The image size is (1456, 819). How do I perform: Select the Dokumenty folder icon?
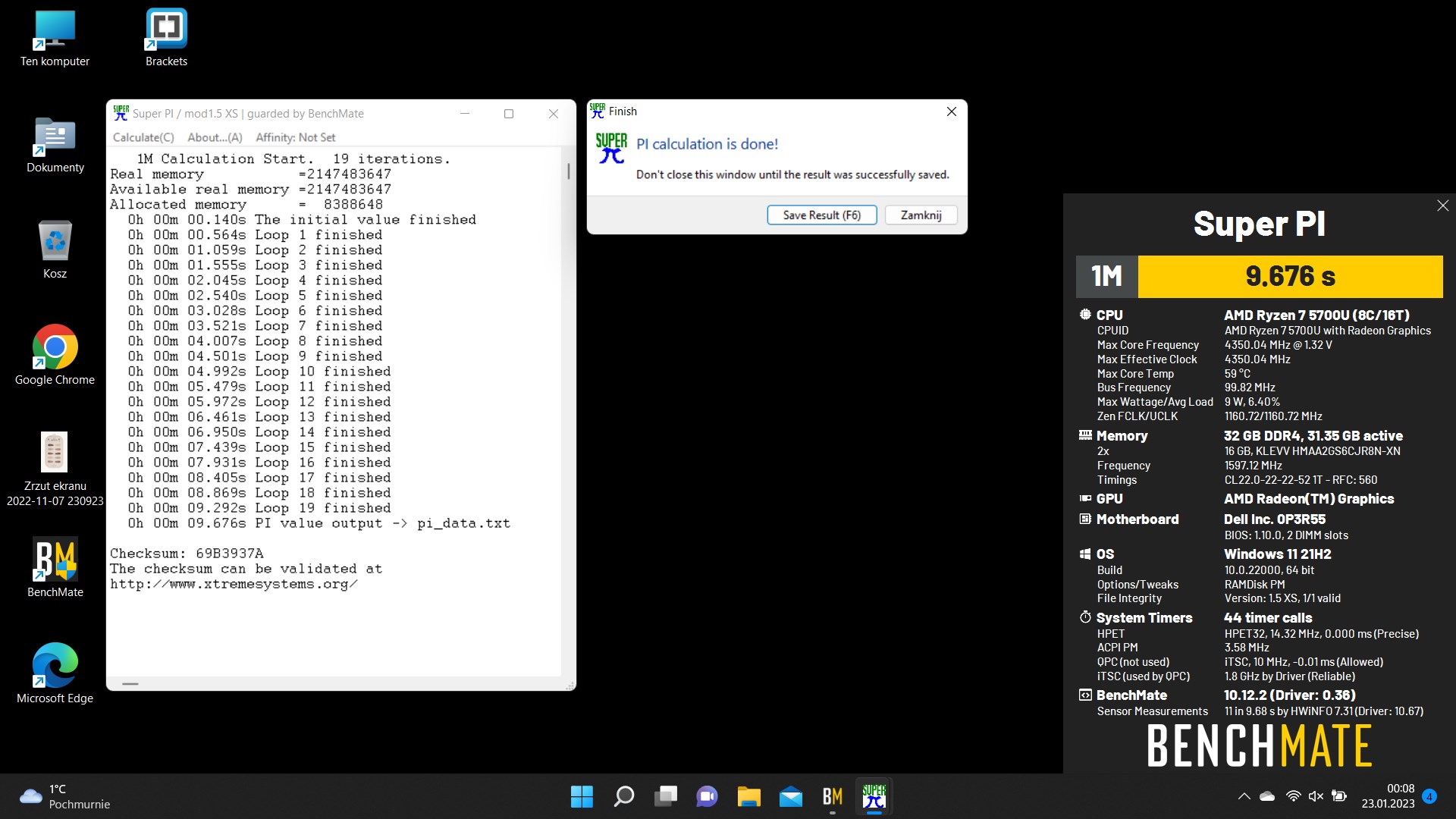pyautogui.click(x=55, y=144)
